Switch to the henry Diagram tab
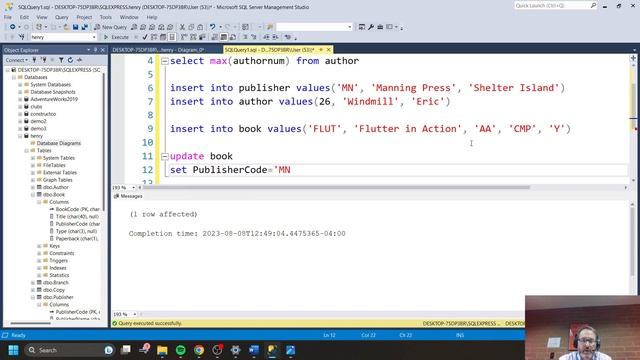640x360 pixels. pos(158,50)
